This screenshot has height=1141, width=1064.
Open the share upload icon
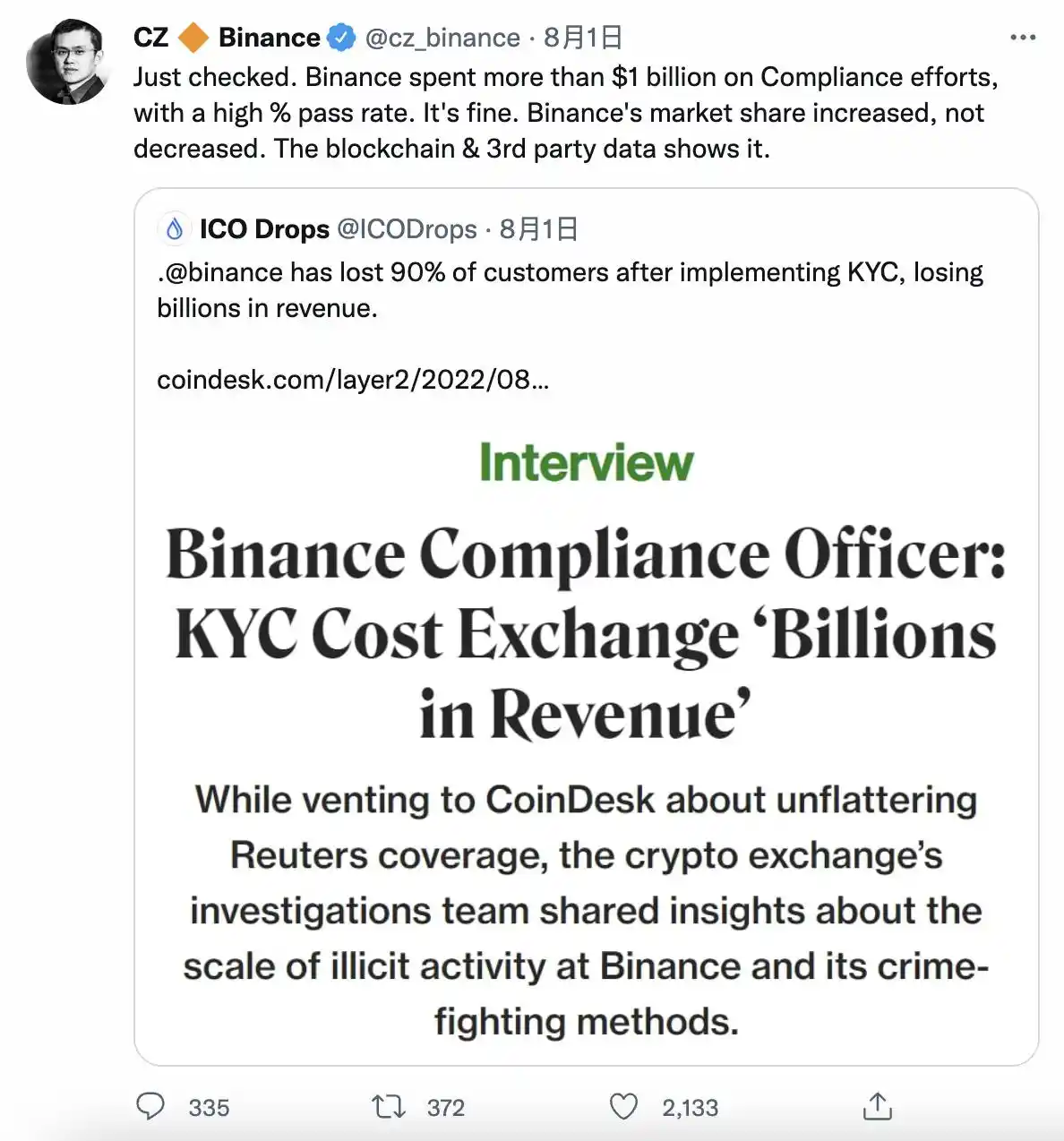click(x=878, y=1106)
